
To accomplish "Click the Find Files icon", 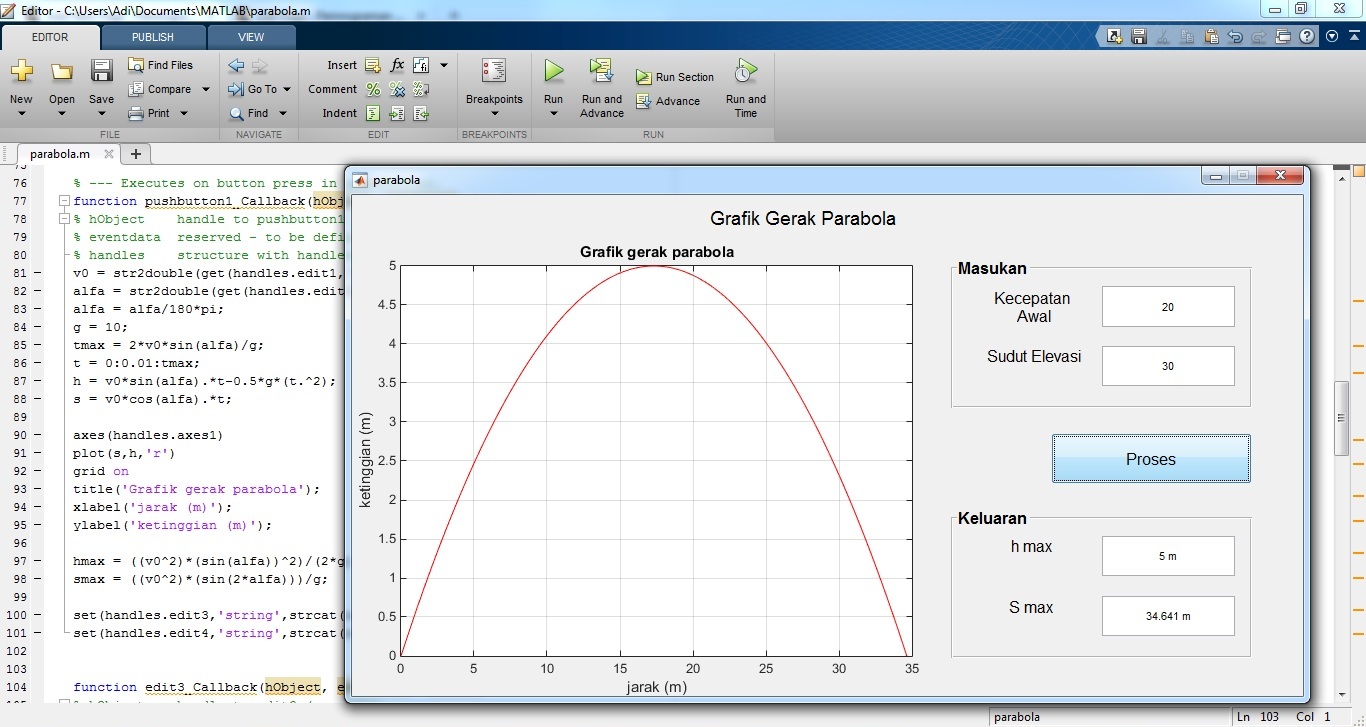I will pos(137,65).
